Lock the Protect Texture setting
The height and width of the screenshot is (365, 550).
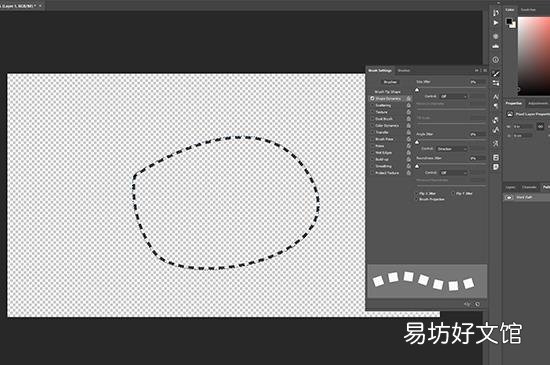click(409, 173)
